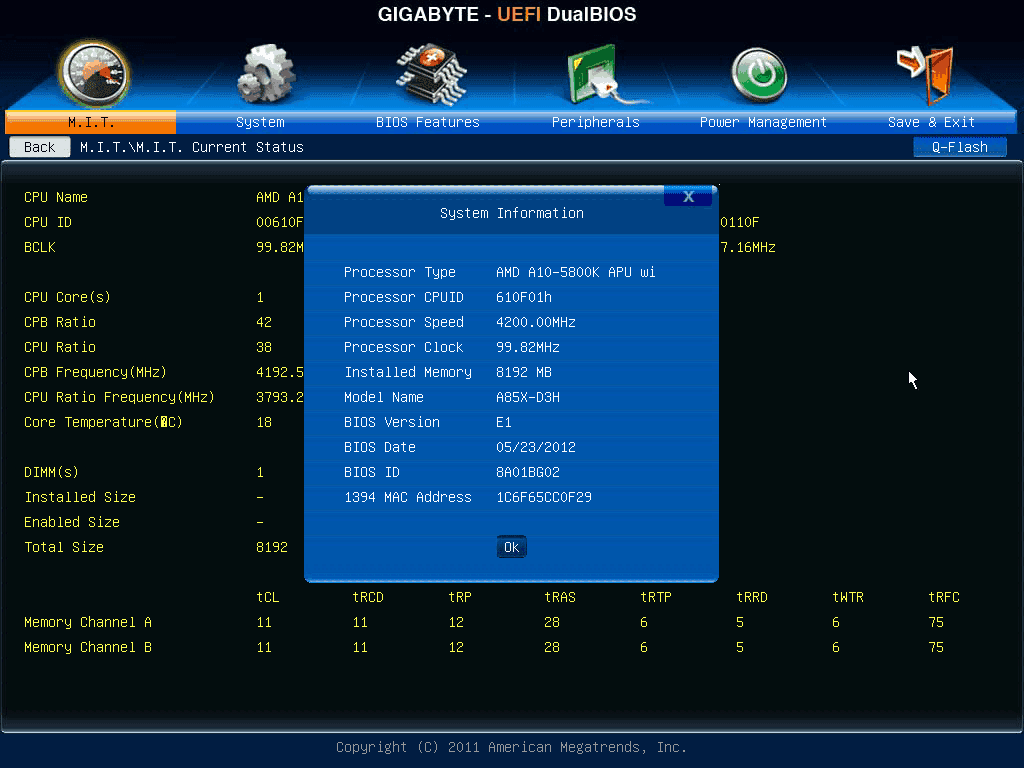Click the Processor Speed value 4200.00MHz
Screen dimensions: 1024x768
536,322
